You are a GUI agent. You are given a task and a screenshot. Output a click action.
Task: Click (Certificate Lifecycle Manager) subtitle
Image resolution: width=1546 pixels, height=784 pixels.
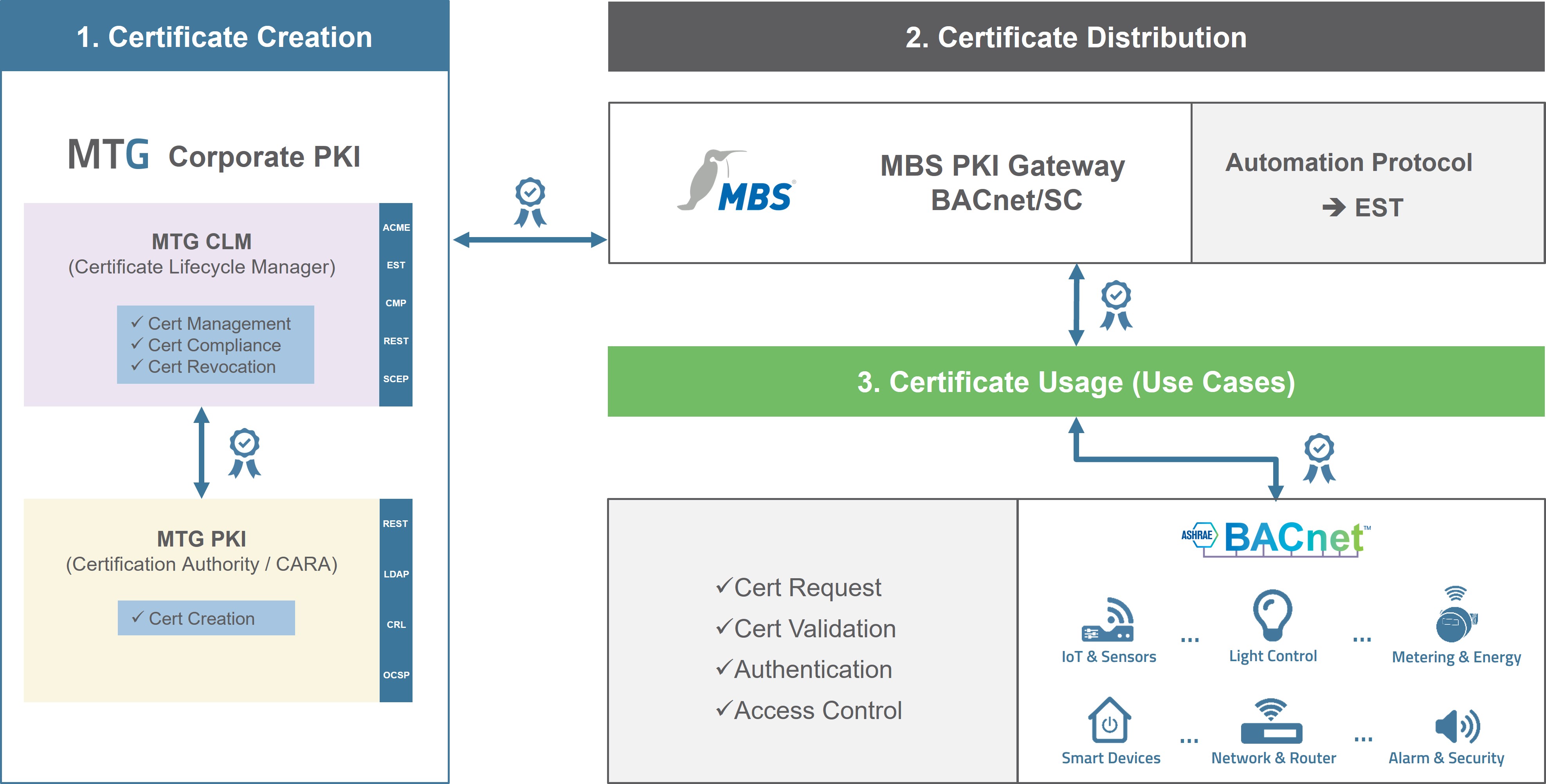[202, 267]
